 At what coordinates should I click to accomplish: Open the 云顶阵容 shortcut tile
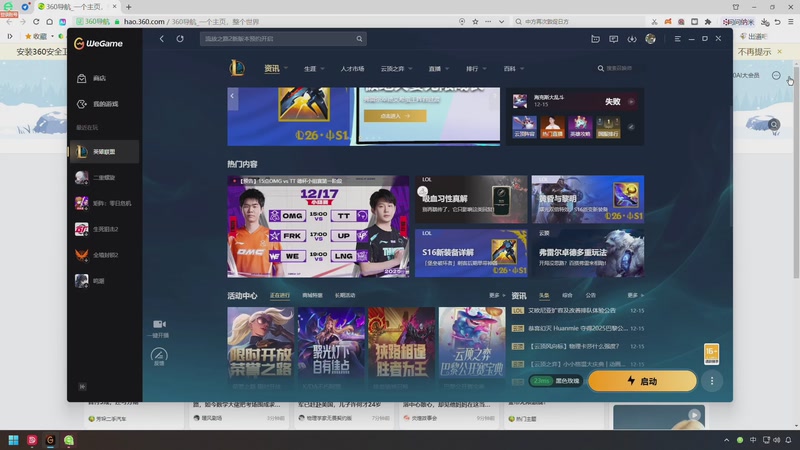click(x=524, y=127)
